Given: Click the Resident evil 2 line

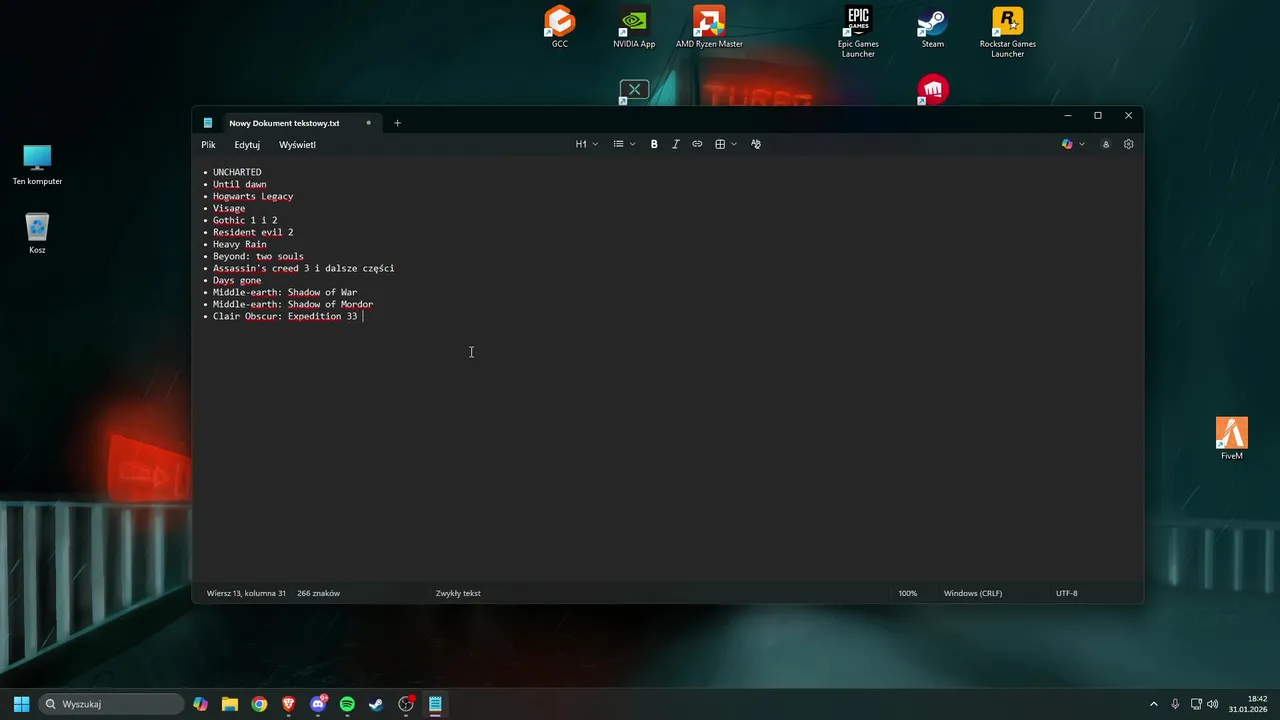Looking at the screenshot, I should pos(253,232).
